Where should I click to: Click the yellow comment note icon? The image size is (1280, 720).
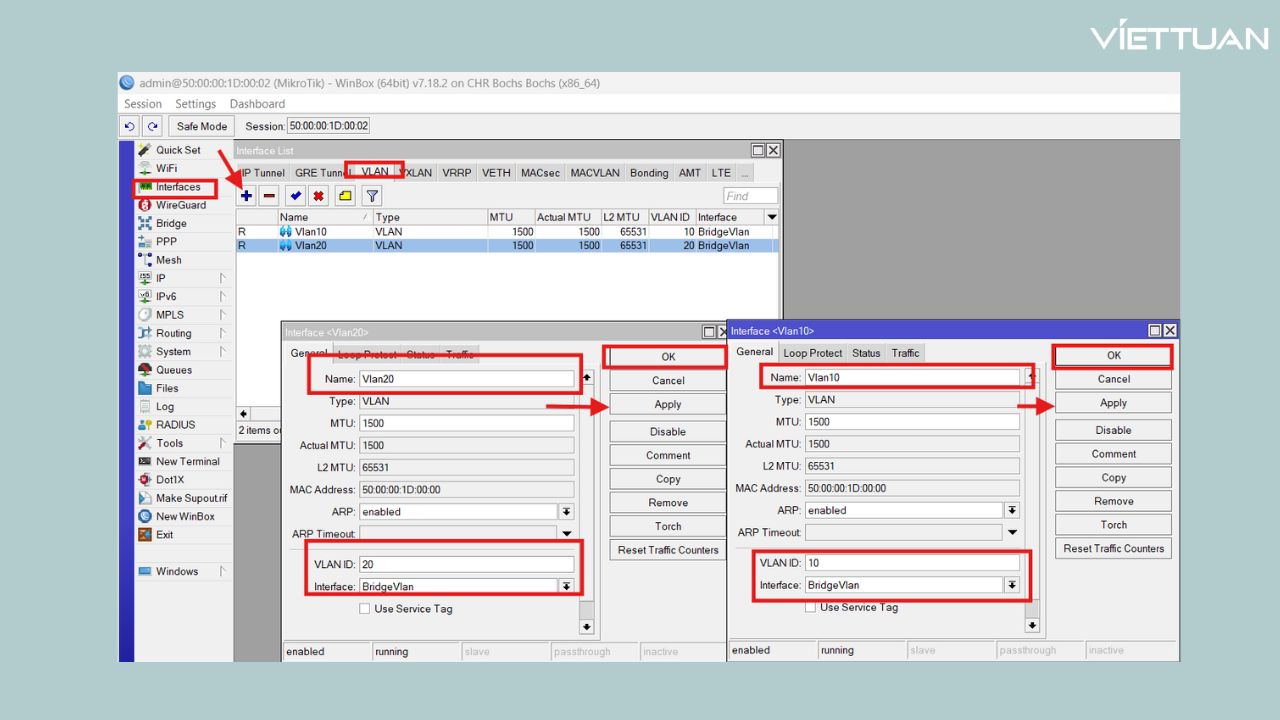[345, 196]
